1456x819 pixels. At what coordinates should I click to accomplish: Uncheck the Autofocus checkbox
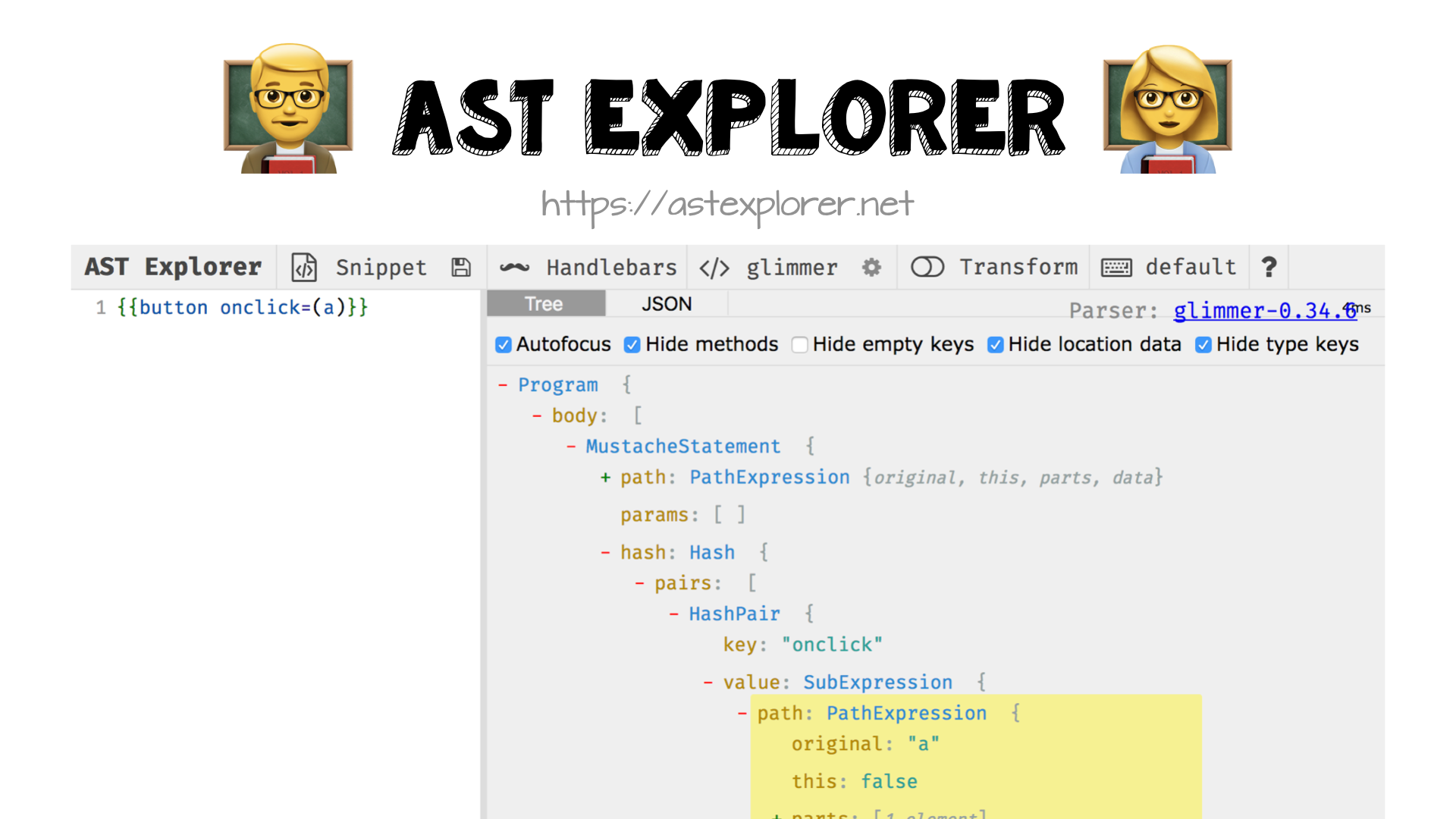pos(504,345)
